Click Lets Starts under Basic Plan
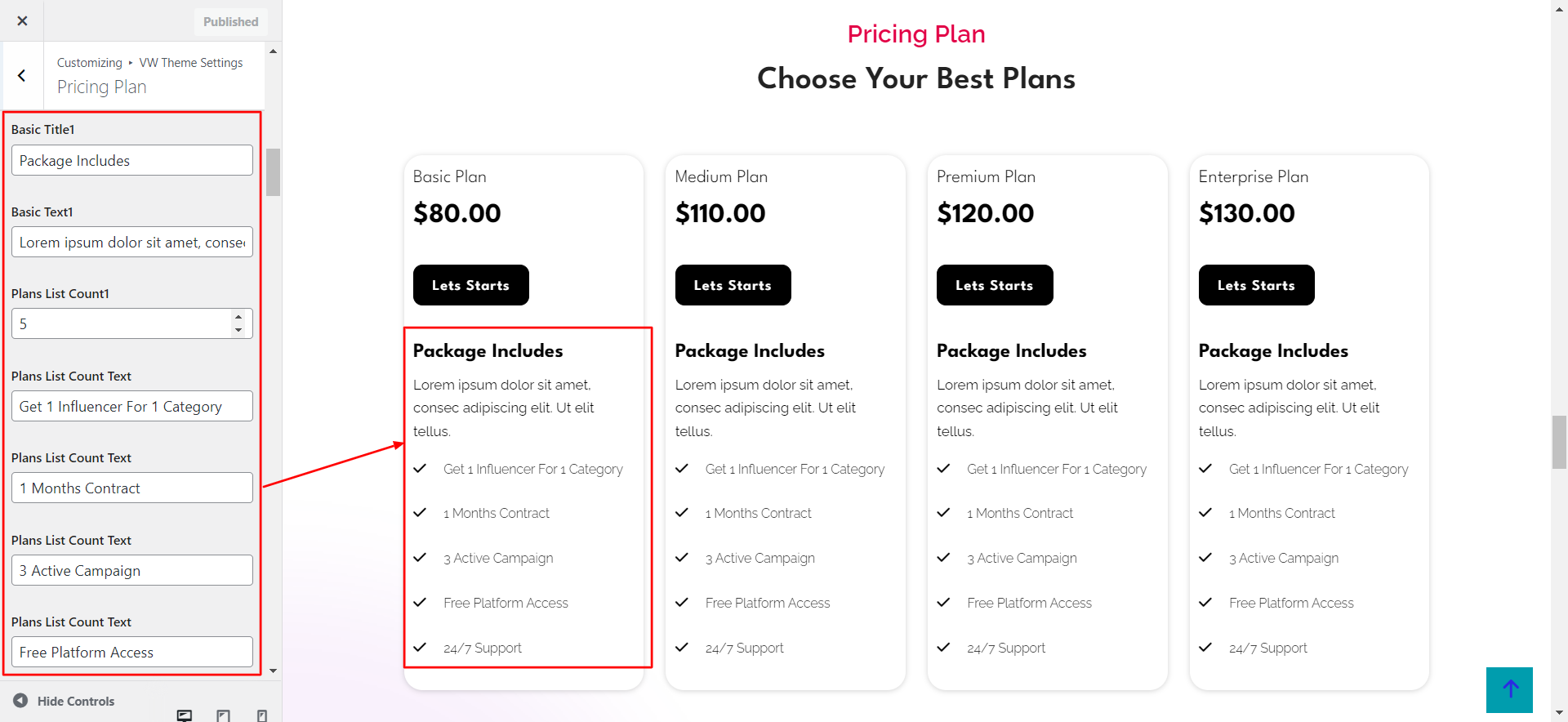Image resolution: width=1568 pixels, height=722 pixels. click(x=470, y=285)
